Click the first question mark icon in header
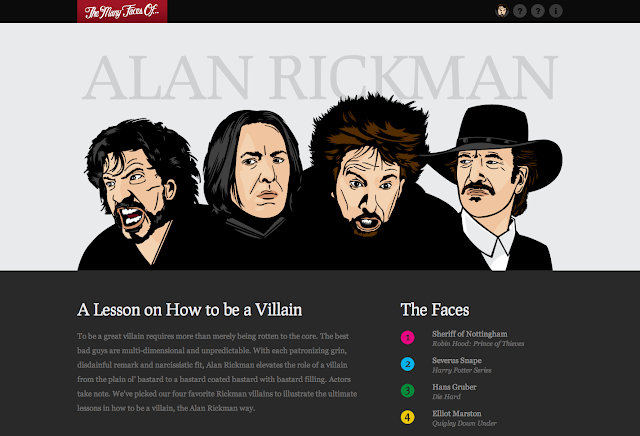640x436 pixels. click(x=520, y=11)
